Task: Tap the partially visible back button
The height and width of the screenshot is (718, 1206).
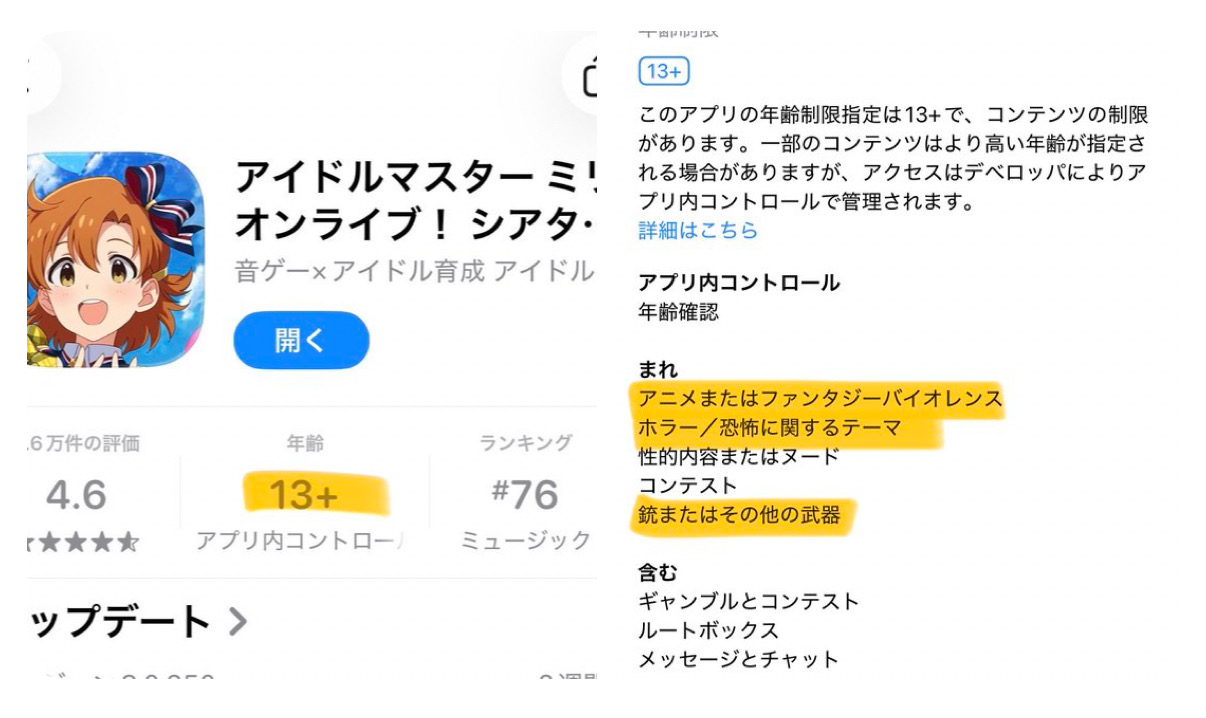Action: click(x=40, y=75)
